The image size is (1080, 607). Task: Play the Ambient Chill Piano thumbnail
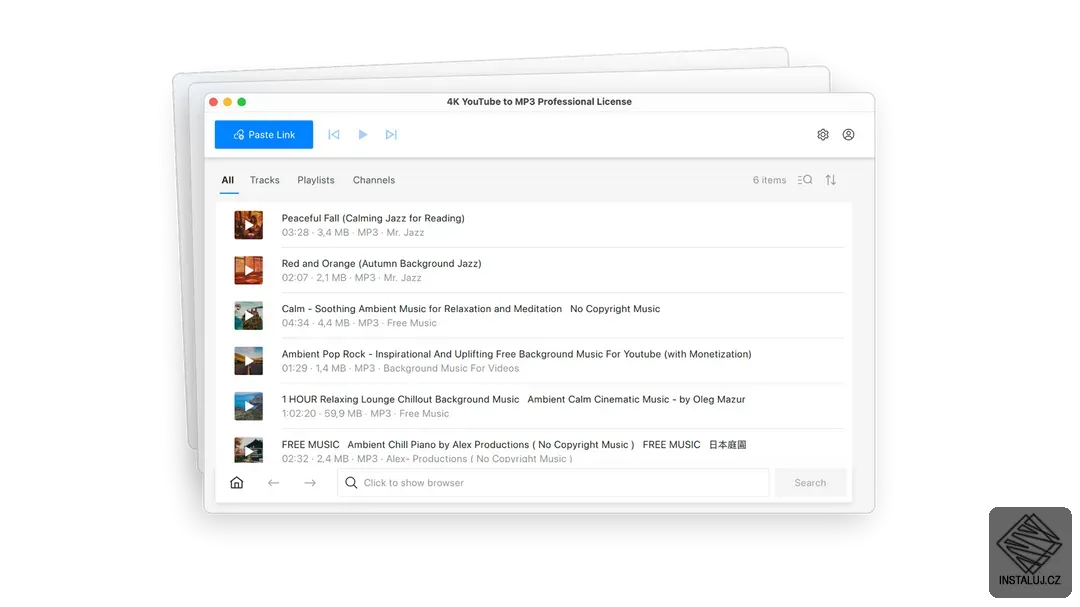coord(249,451)
